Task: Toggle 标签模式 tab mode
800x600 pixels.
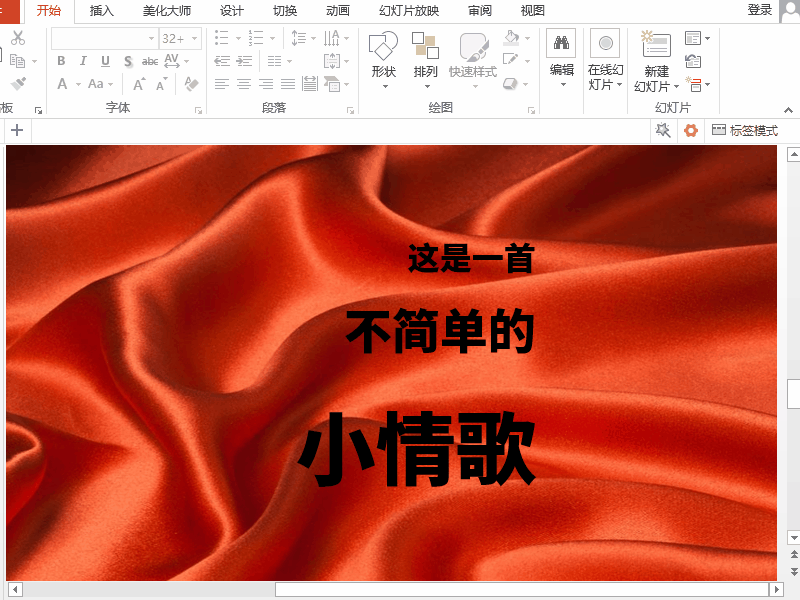Action: coord(745,131)
